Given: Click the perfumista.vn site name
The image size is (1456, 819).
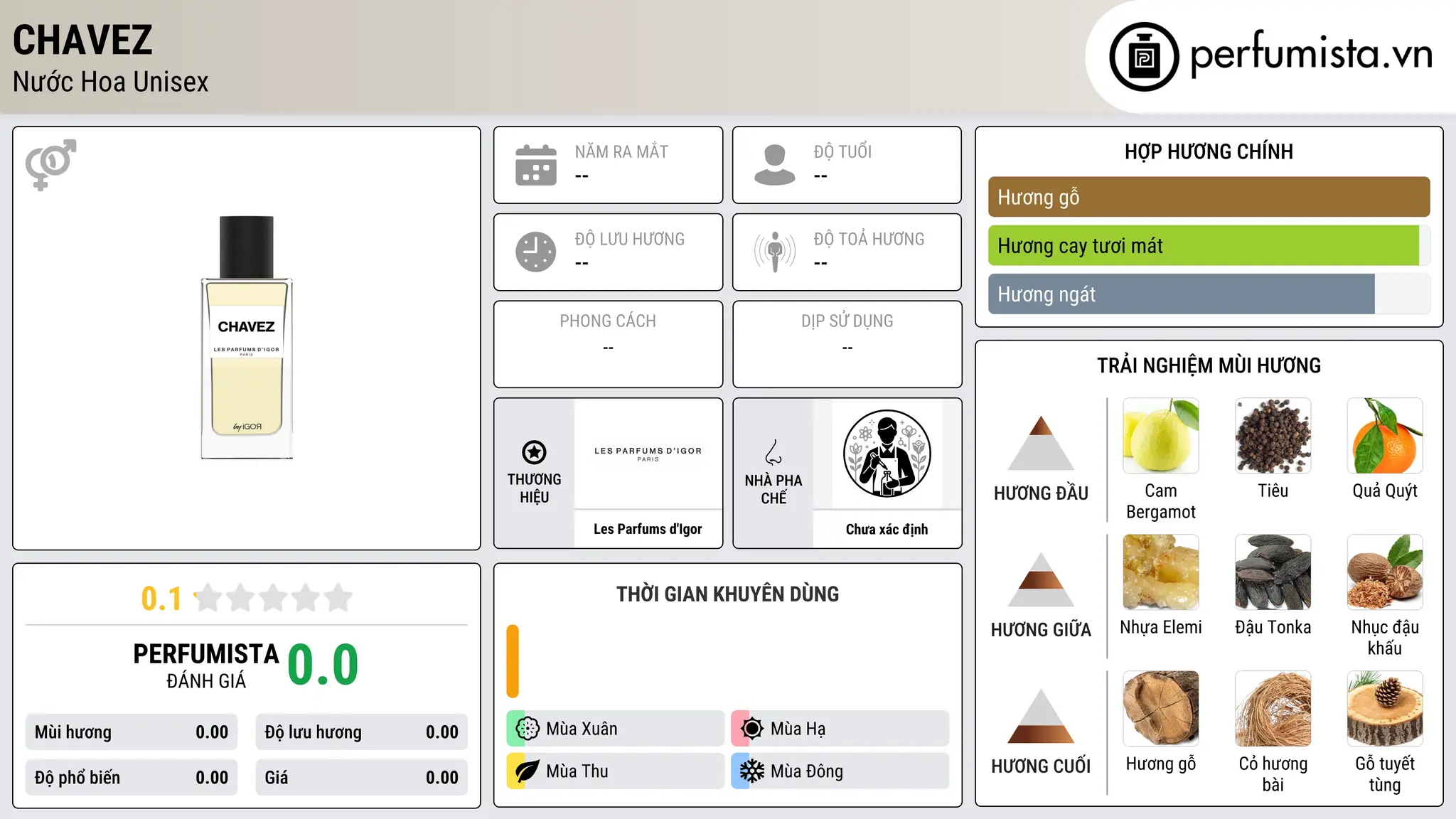Looking at the screenshot, I should point(1312,53).
